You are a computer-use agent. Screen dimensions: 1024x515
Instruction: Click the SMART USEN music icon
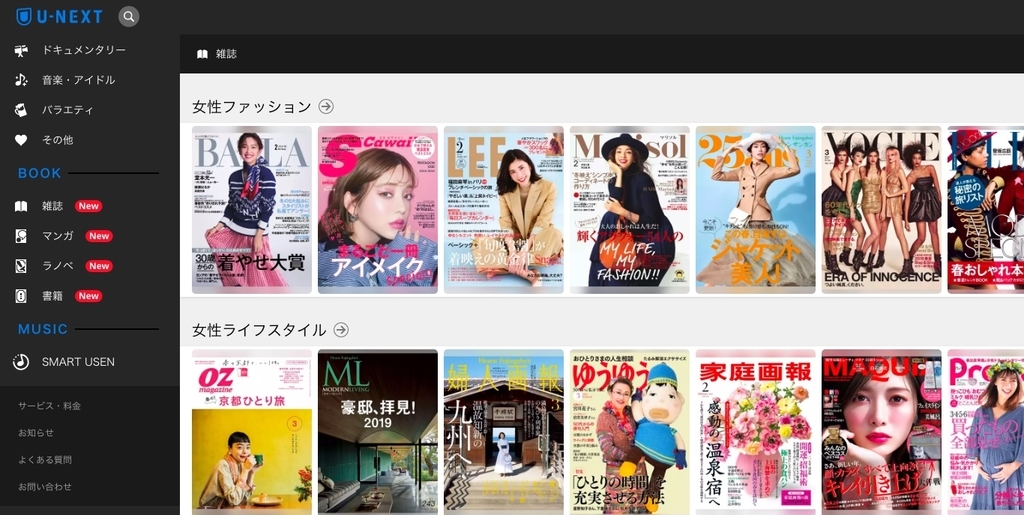tap(22, 362)
